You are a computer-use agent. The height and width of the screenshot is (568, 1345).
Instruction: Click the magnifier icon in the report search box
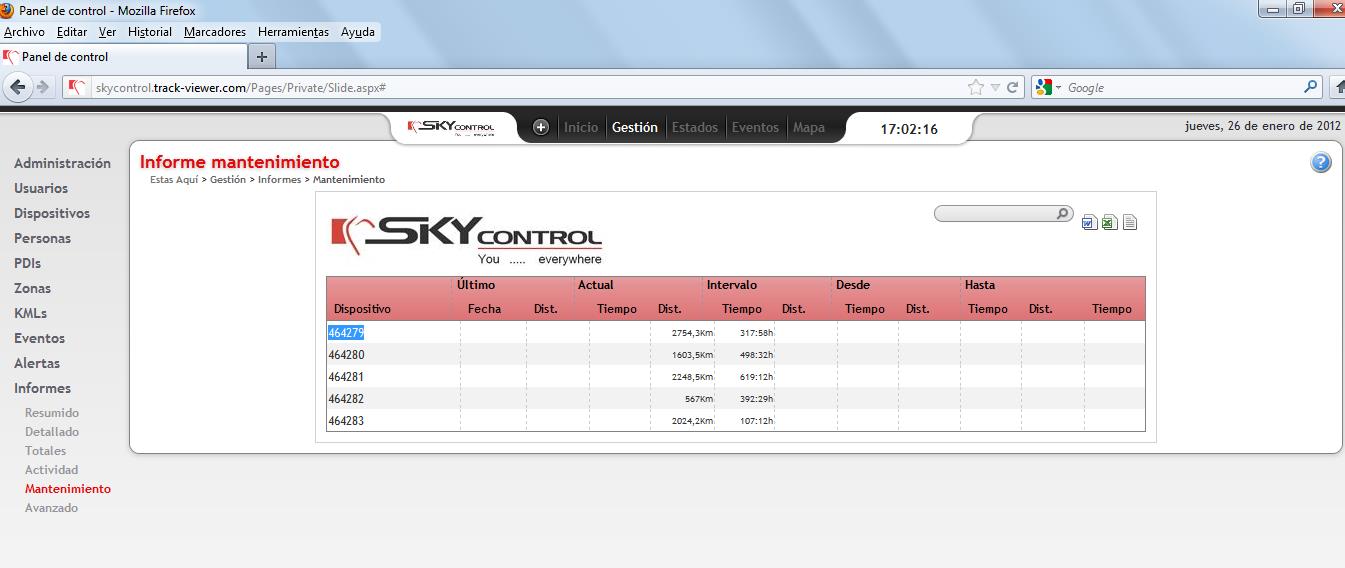(x=1062, y=213)
